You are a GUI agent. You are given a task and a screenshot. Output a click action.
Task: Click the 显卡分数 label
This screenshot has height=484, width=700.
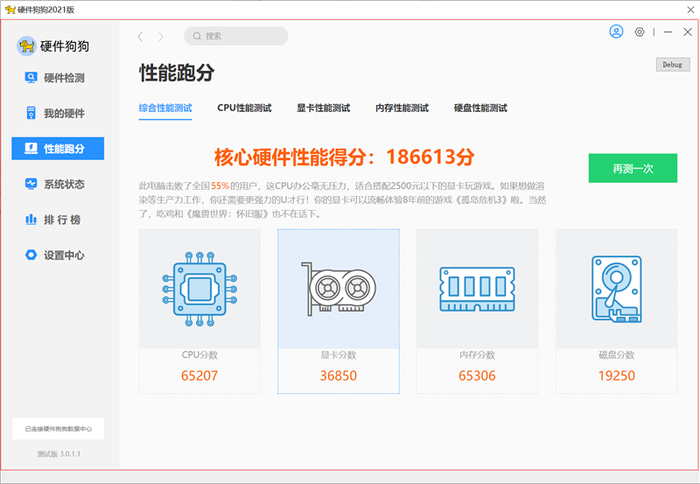pyautogui.click(x=338, y=355)
